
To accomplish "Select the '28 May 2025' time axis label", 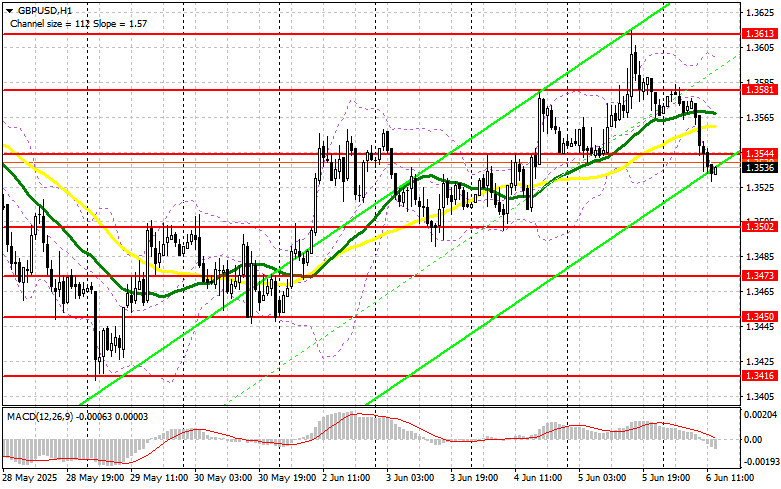I will pos(30,478).
